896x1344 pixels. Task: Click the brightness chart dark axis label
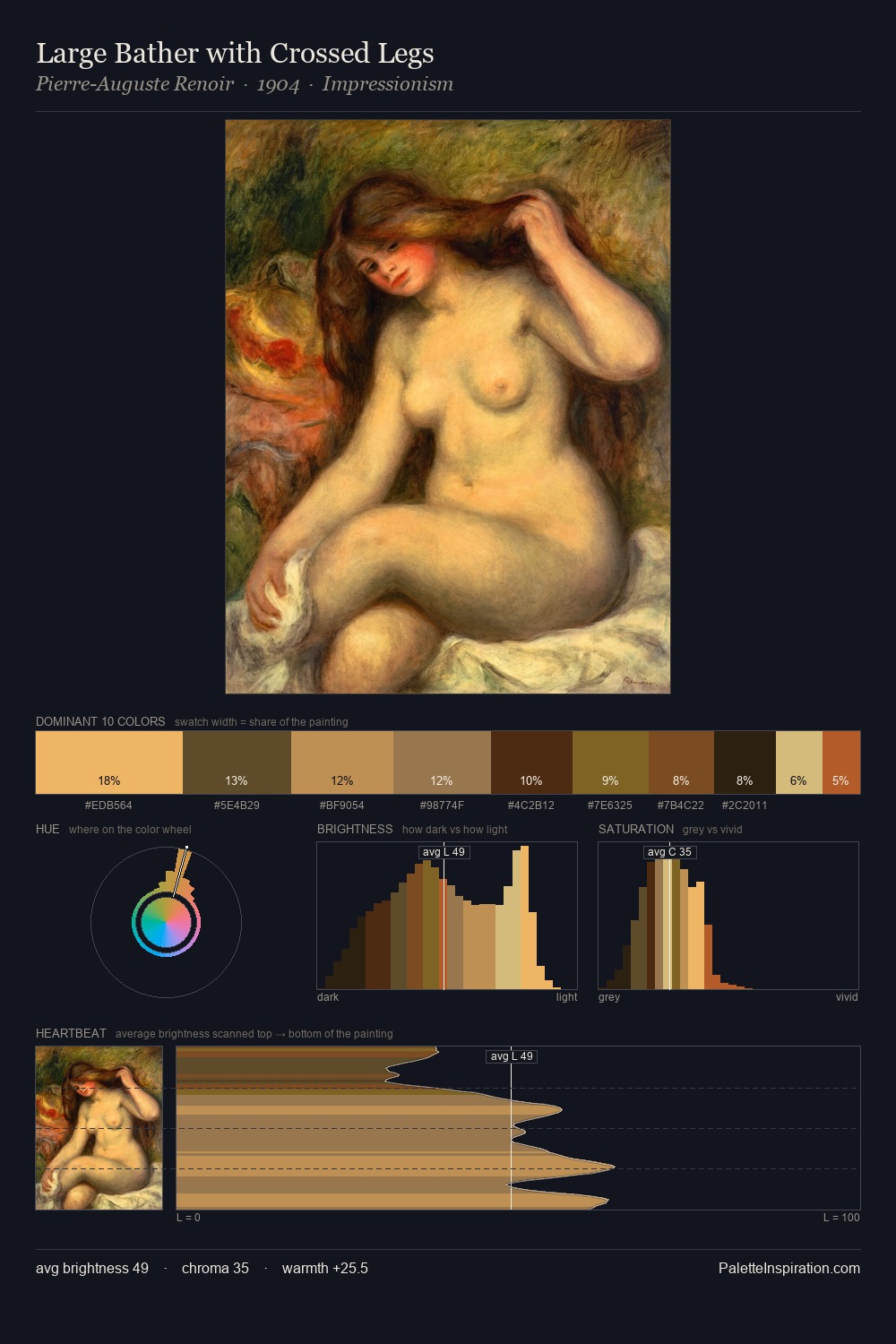[328, 997]
